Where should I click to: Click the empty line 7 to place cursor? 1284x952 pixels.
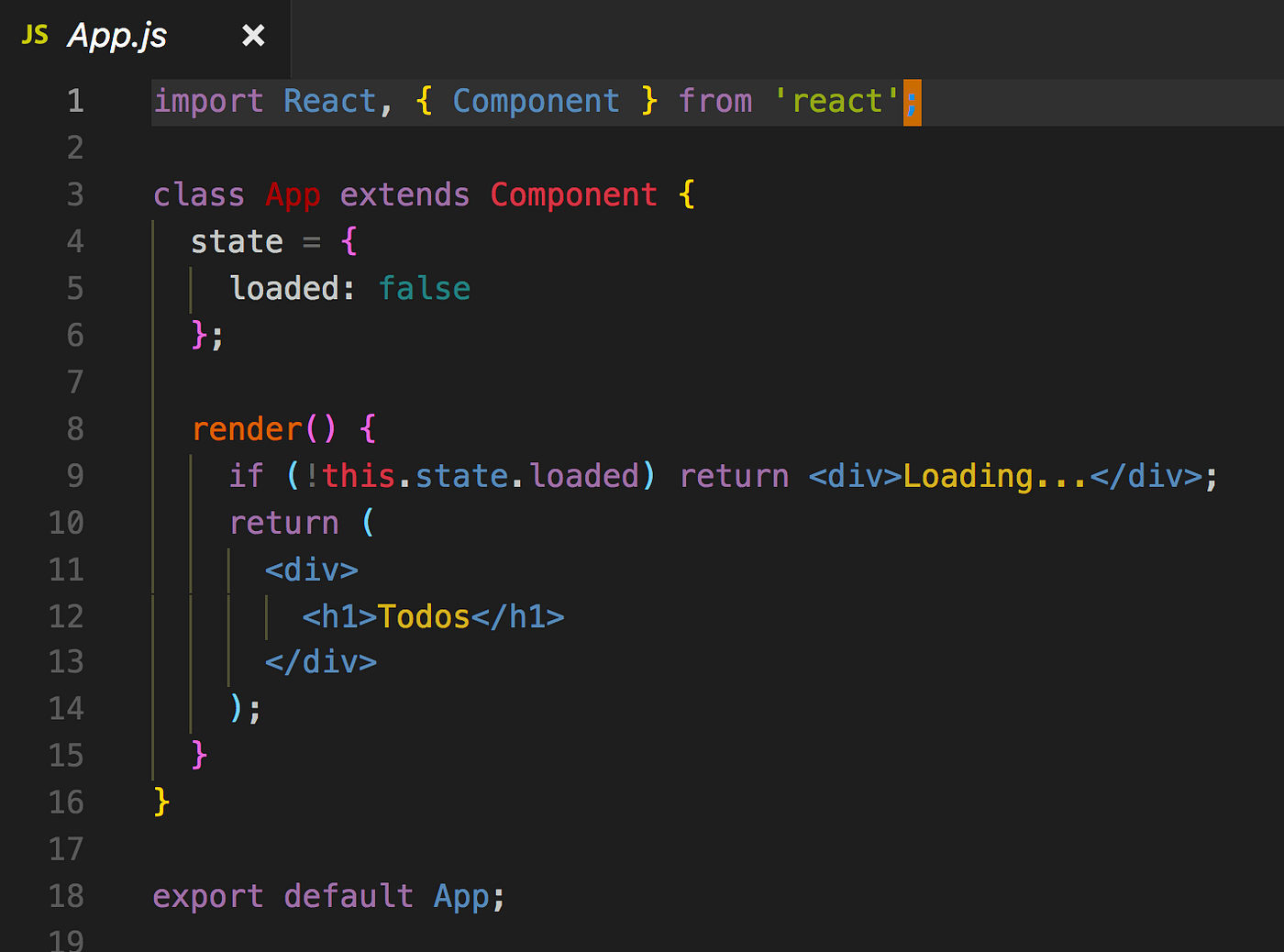pyautogui.click(x=275, y=382)
